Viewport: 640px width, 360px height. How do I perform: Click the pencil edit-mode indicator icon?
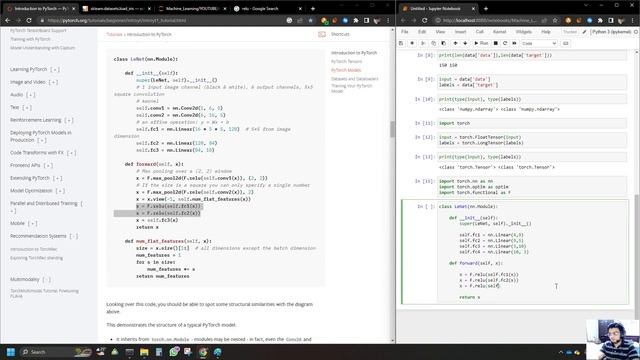pos(584,32)
